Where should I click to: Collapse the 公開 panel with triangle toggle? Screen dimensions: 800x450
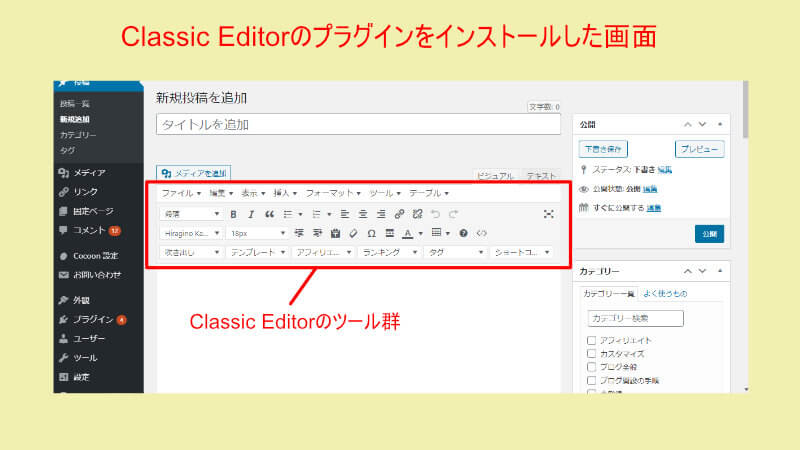(720, 124)
